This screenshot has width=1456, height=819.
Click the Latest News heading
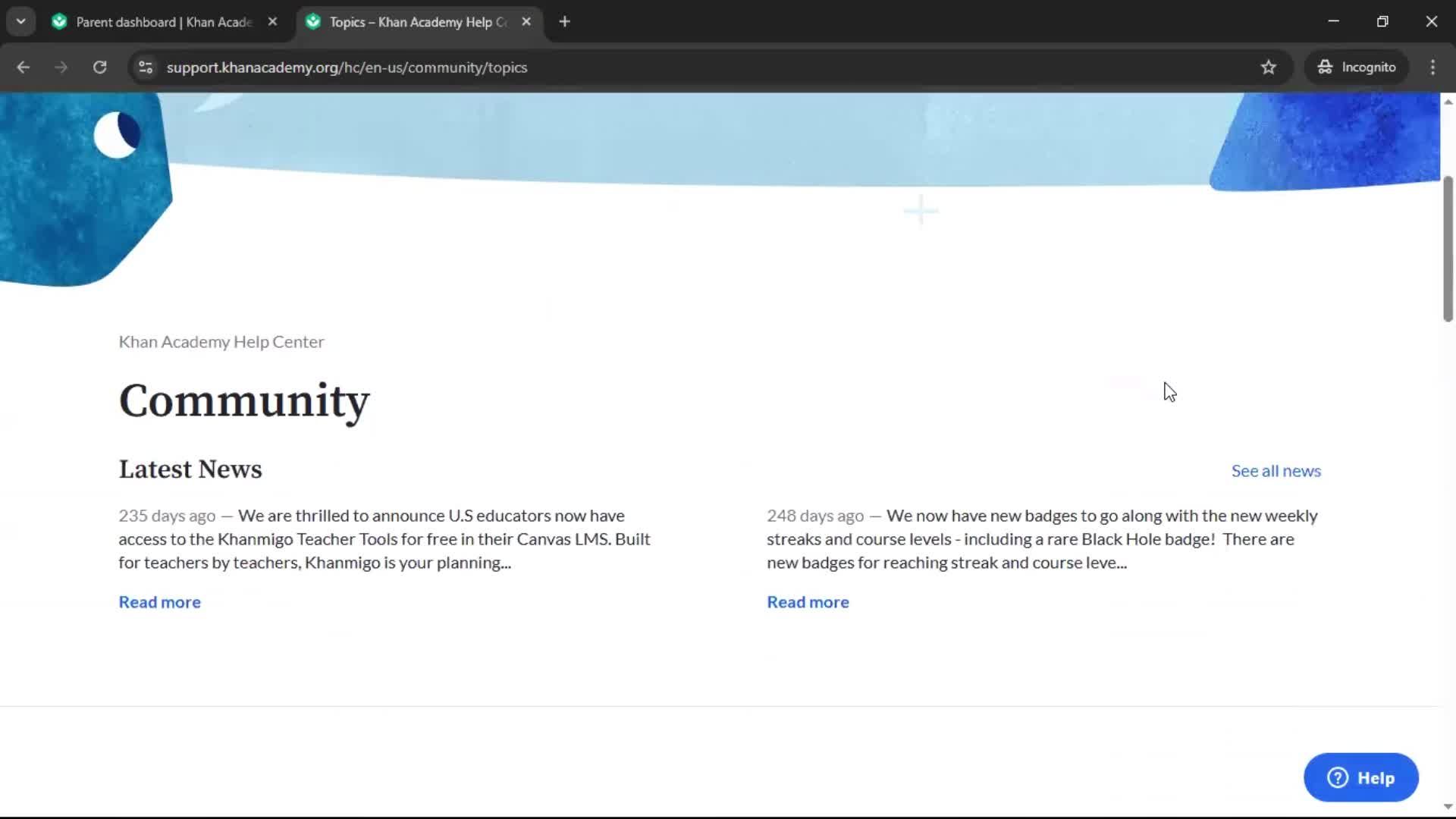point(190,469)
